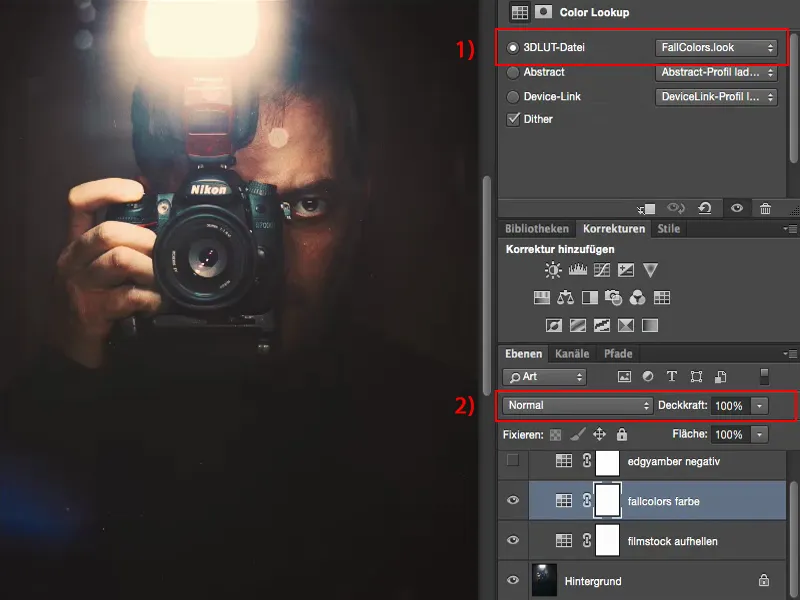
Task: Open the Art layer filter dropdown
Action: [544, 377]
